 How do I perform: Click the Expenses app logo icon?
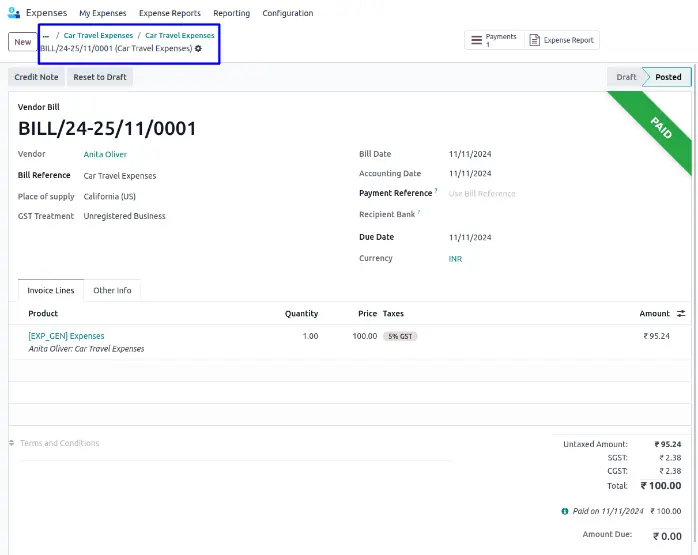tap(14, 13)
